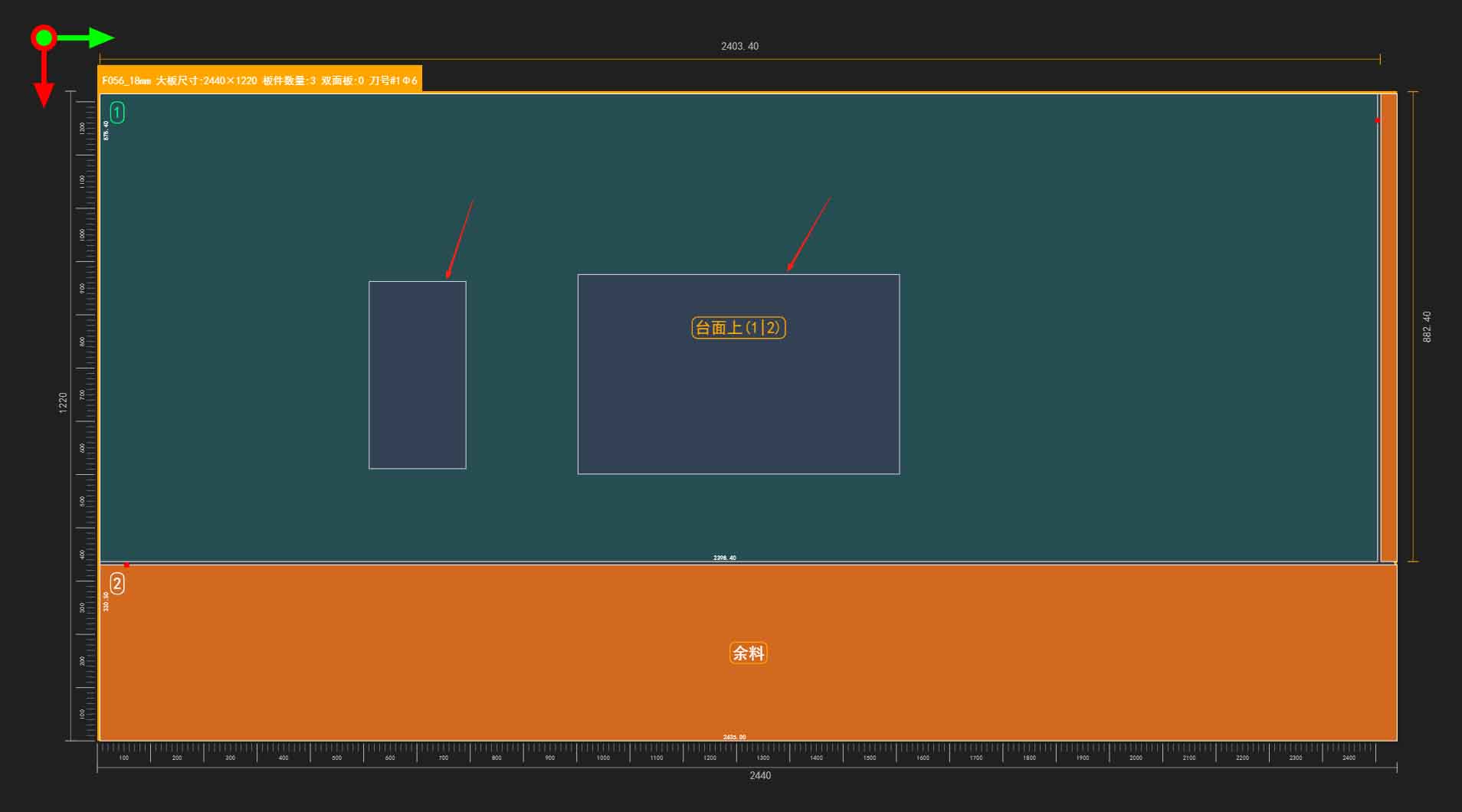The width and height of the screenshot is (1462, 812).
Task: Click the origin point circle marker
Action: point(44,38)
